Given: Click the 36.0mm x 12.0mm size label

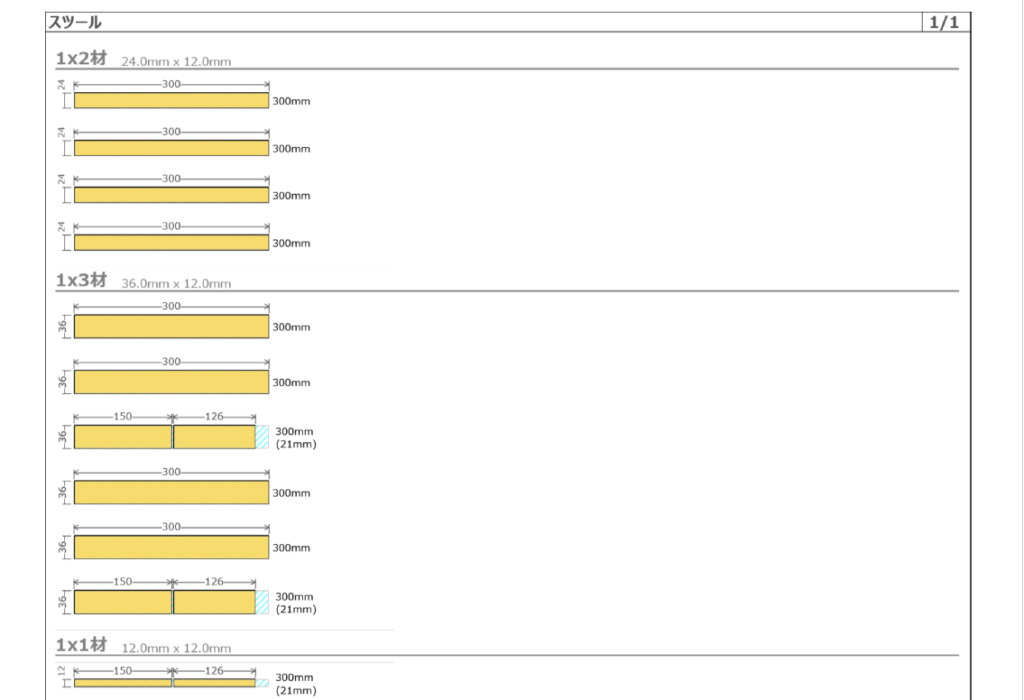Looking at the screenshot, I should click(176, 284).
